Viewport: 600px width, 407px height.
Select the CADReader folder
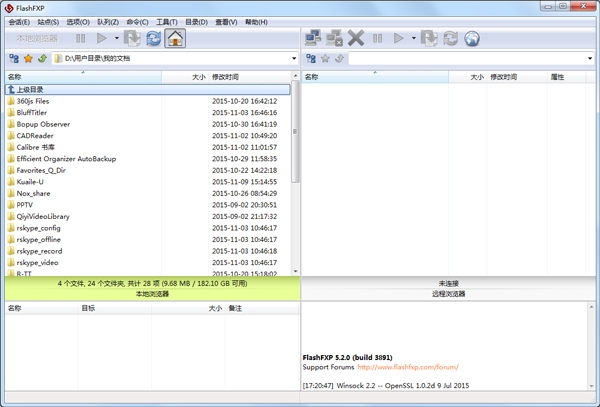click(148, 135)
